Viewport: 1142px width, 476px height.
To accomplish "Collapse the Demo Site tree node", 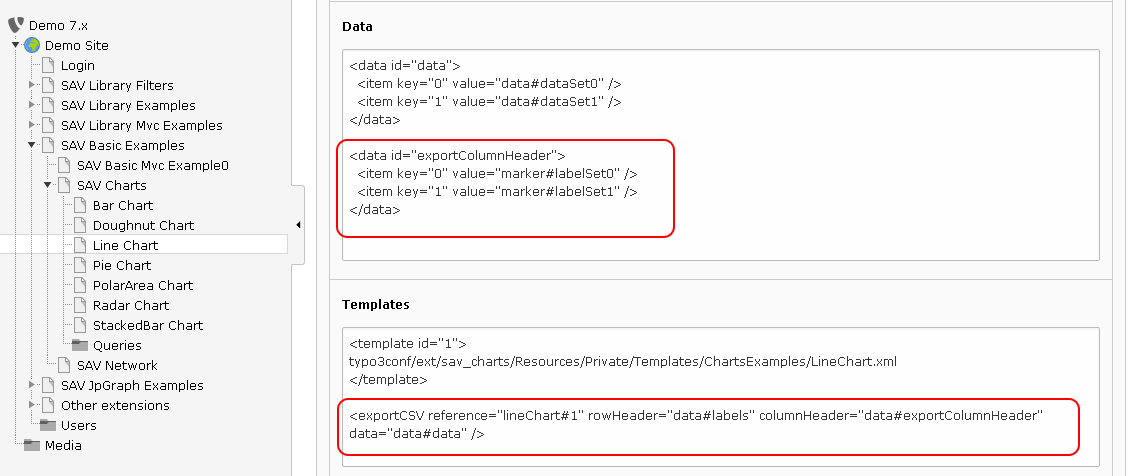I will tap(15, 45).
